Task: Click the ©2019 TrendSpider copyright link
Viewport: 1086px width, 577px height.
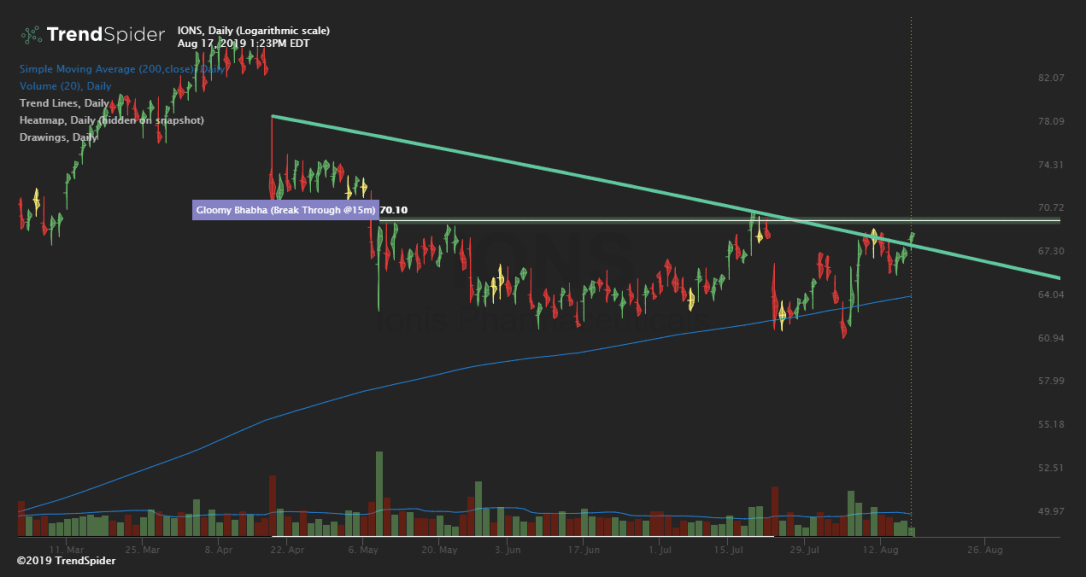Action: 66,561
